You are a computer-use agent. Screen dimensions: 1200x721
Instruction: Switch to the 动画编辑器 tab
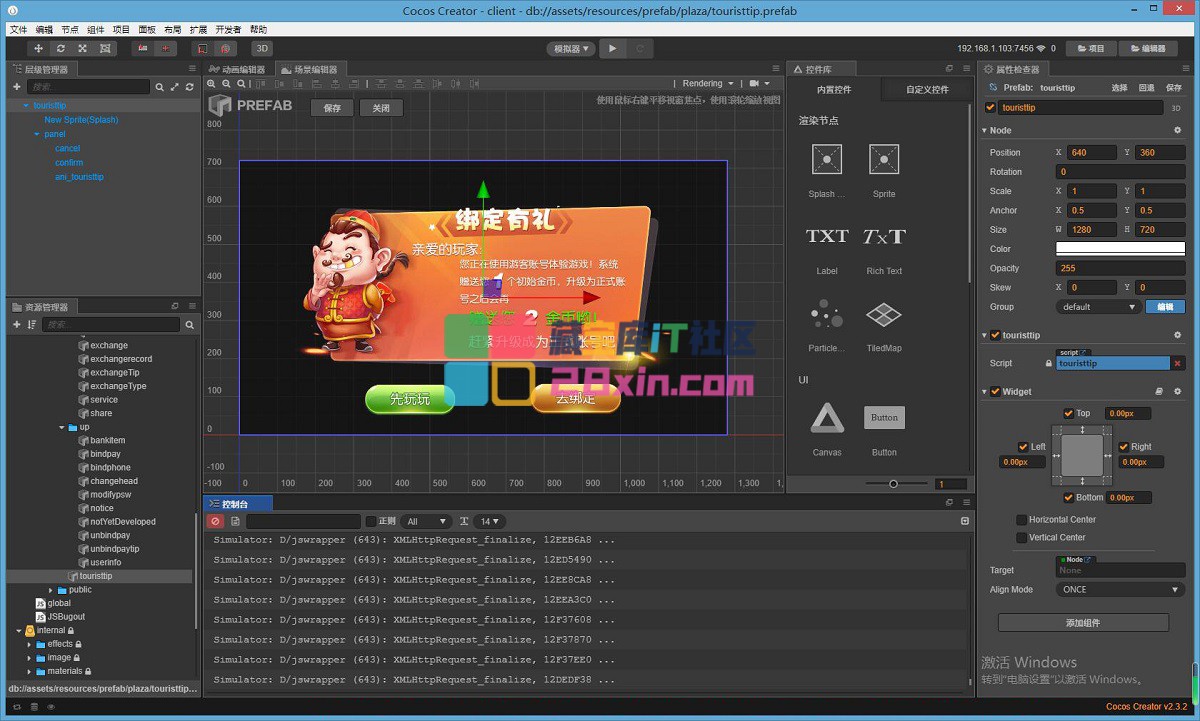(238, 70)
